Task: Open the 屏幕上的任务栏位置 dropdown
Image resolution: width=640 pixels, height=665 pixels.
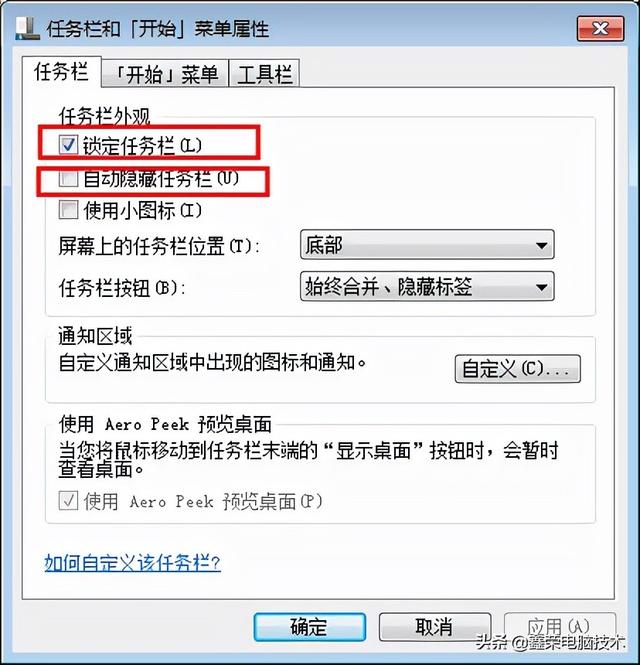Action: point(427,245)
